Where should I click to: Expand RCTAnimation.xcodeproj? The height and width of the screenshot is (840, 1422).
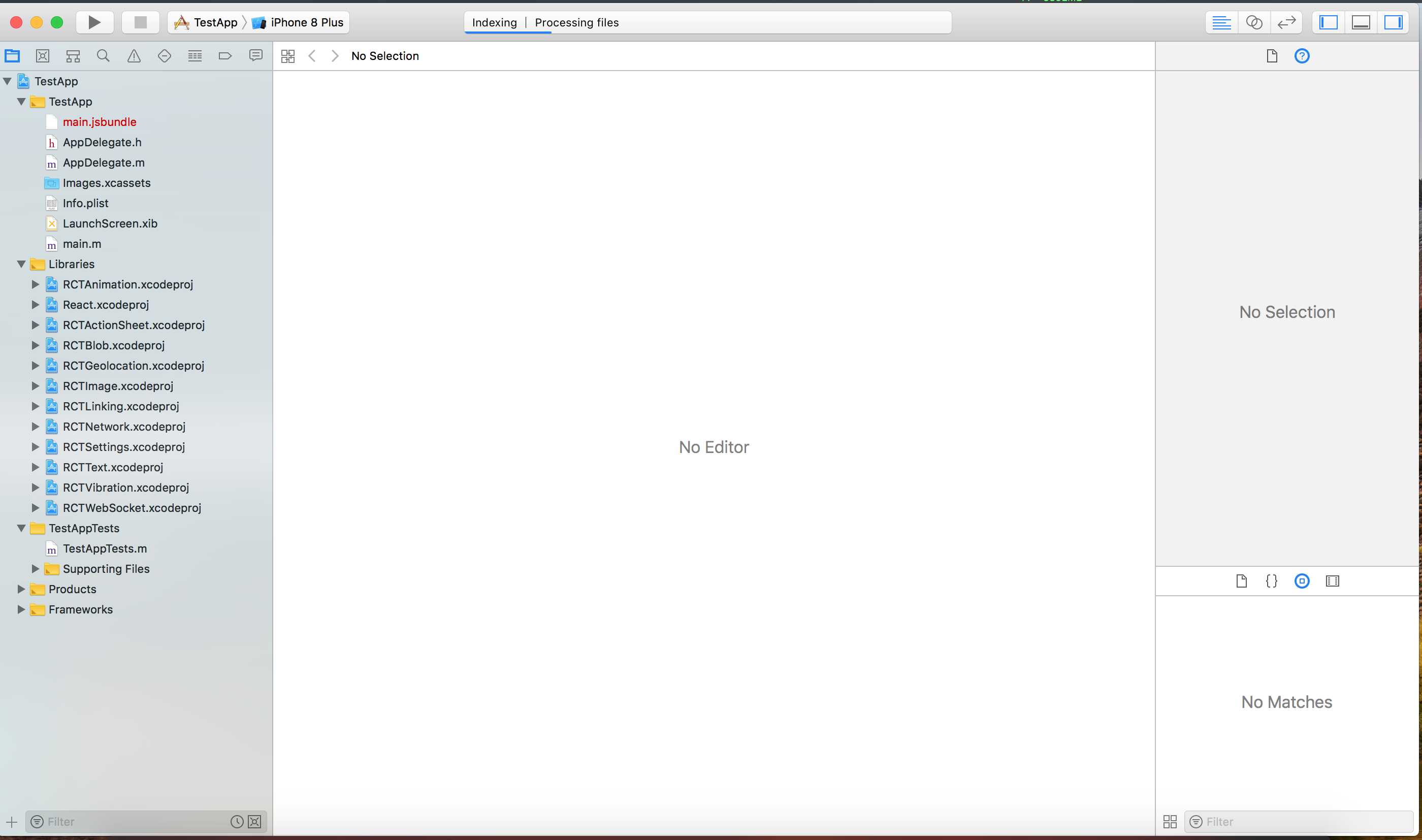click(x=35, y=284)
